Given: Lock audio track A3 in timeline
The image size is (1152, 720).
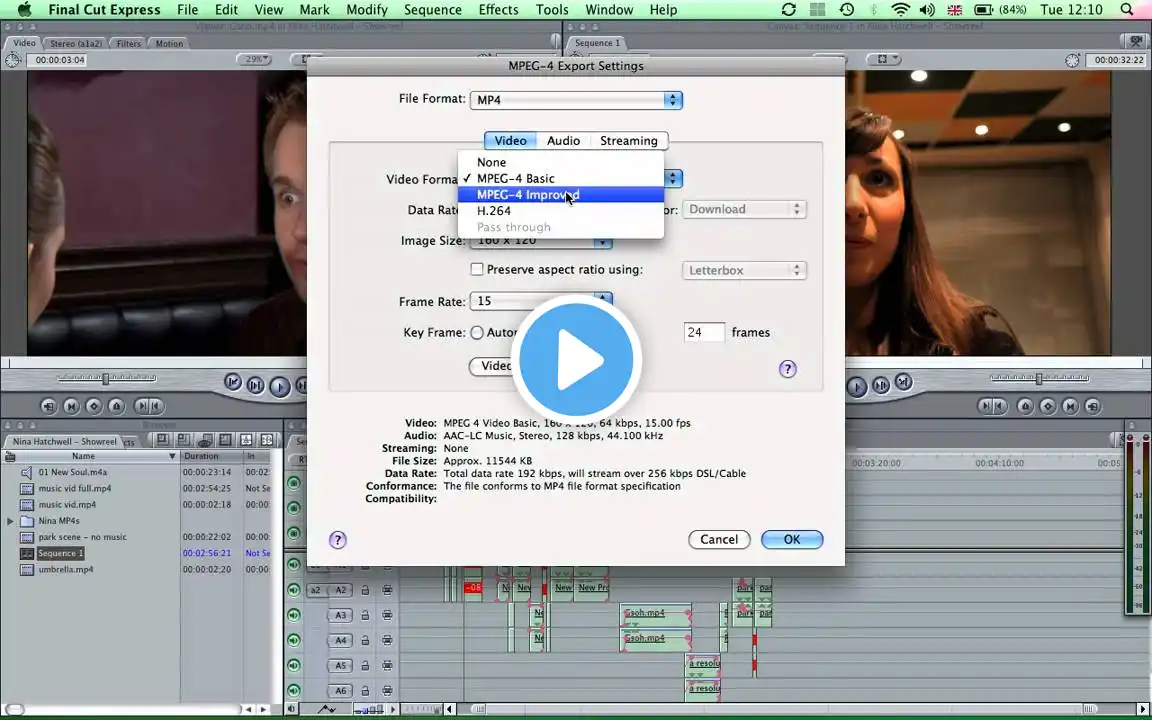Looking at the screenshot, I should [365, 616].
